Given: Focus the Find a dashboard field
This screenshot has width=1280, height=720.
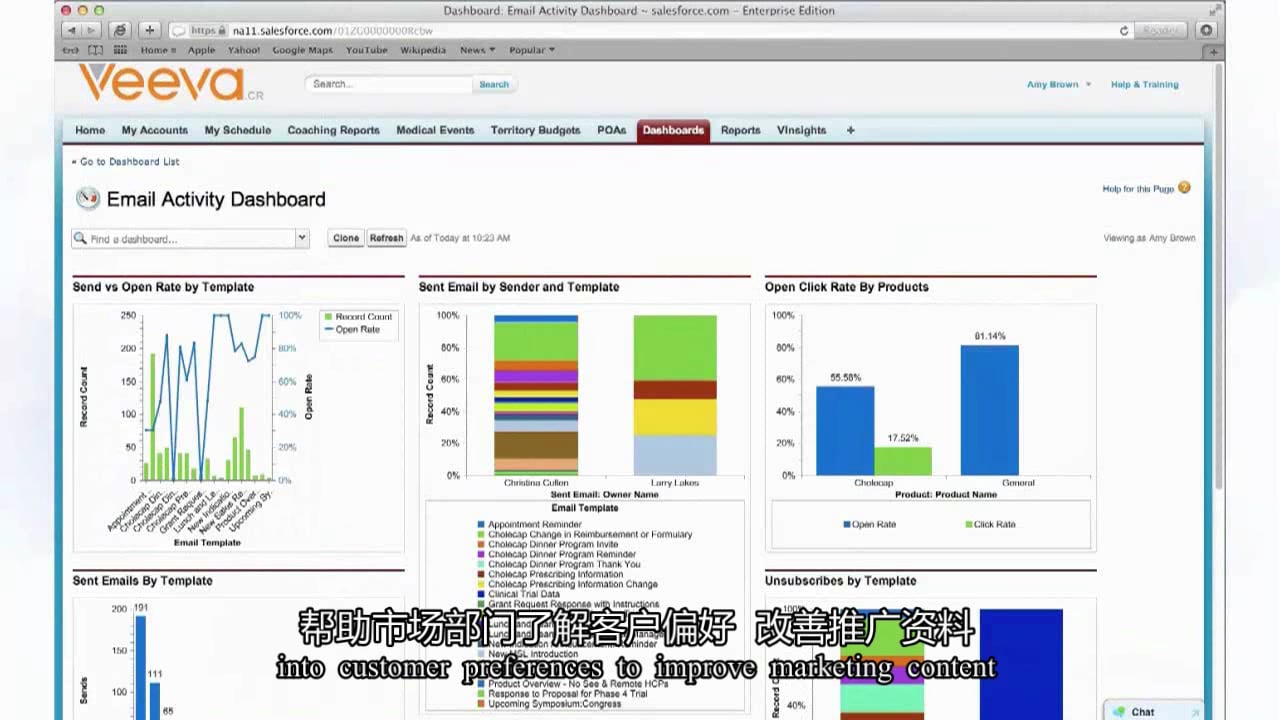Looking at the screenshot, I should click(183, 238).
